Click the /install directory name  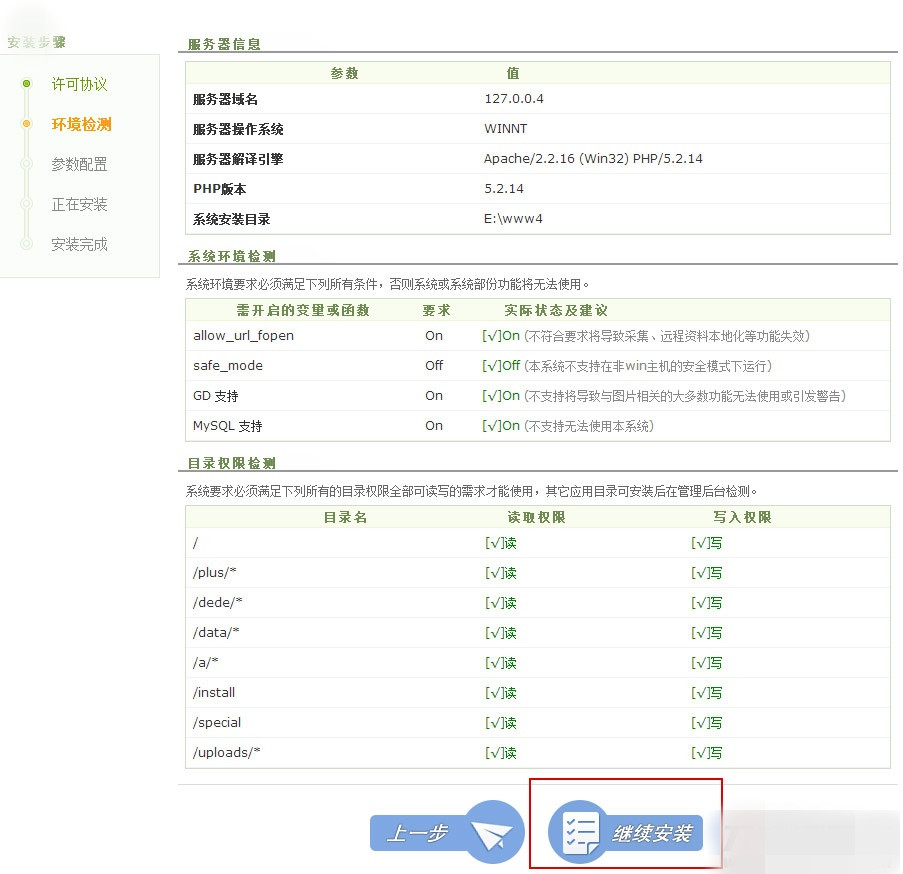tap(214, 692)
